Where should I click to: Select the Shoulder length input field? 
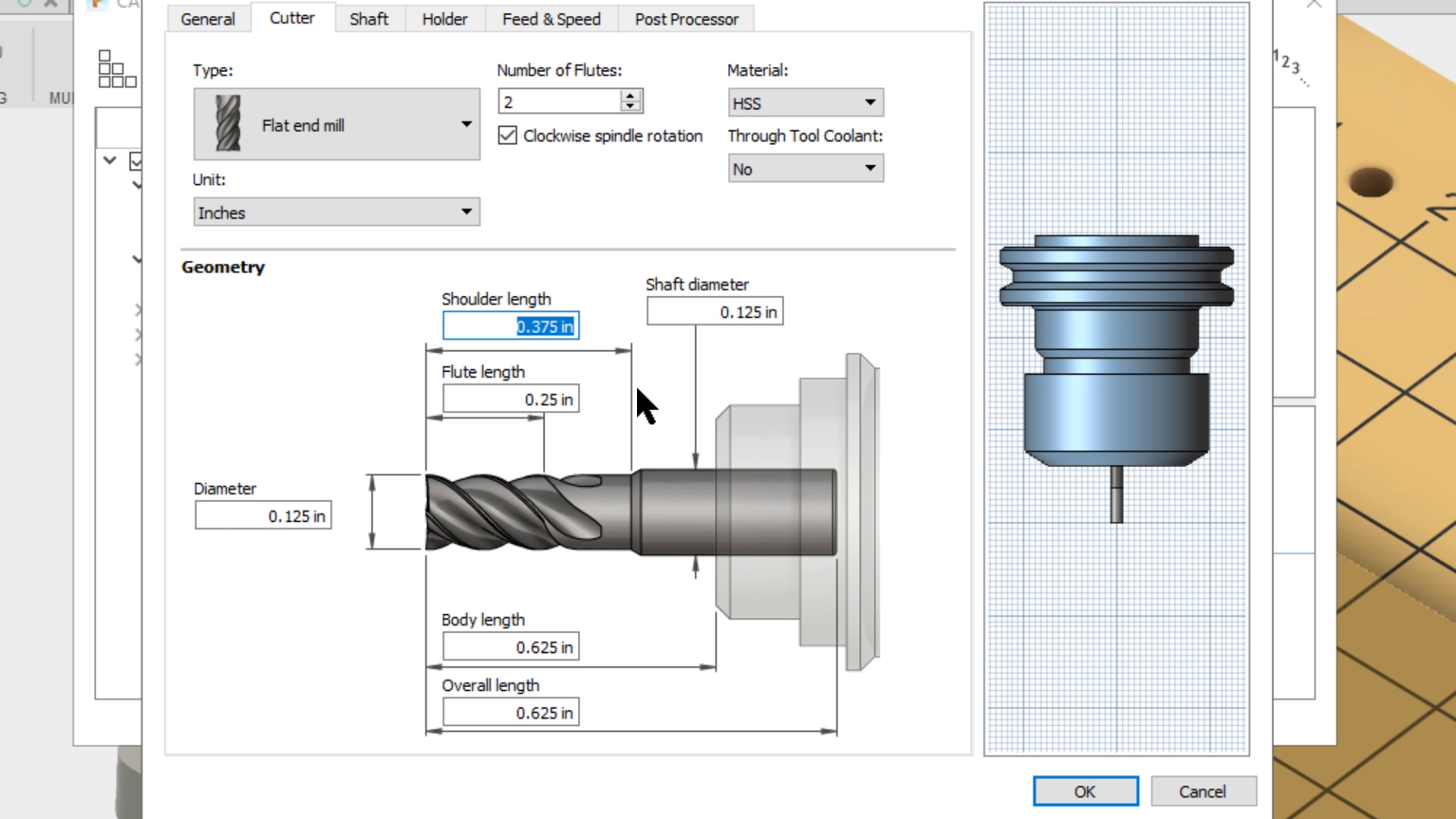(510, 325)
